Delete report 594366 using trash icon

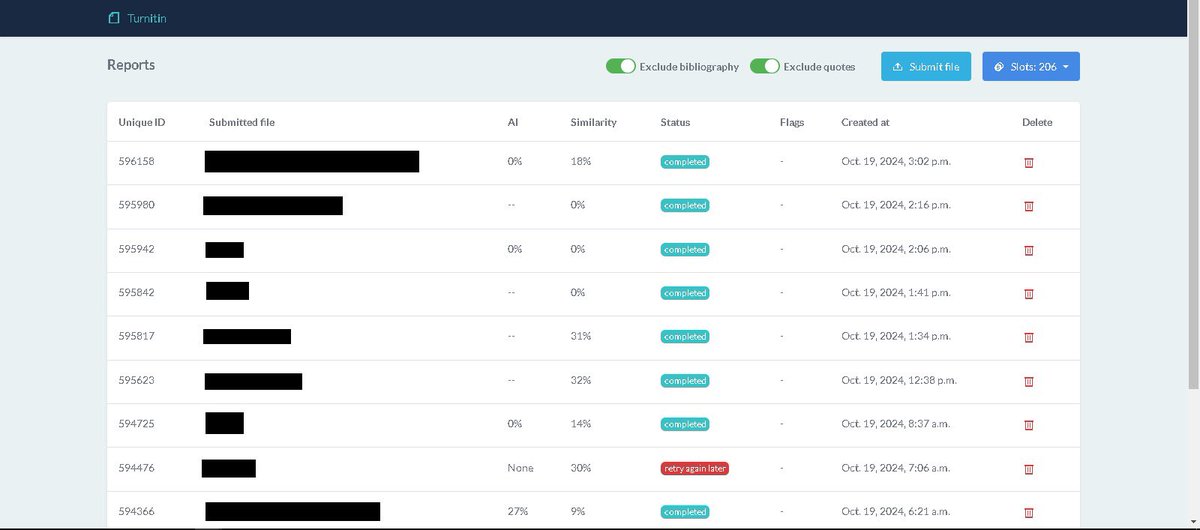coord(1029,512)
